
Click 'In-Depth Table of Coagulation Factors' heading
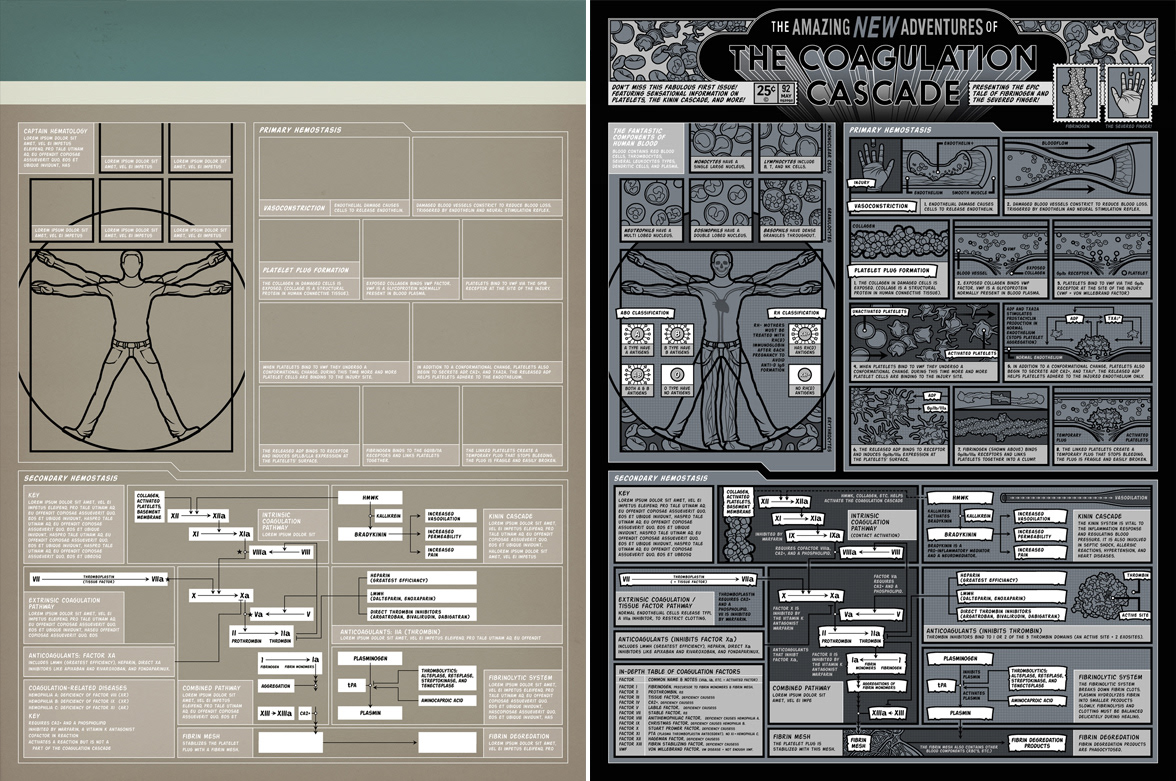pos(679,671)
